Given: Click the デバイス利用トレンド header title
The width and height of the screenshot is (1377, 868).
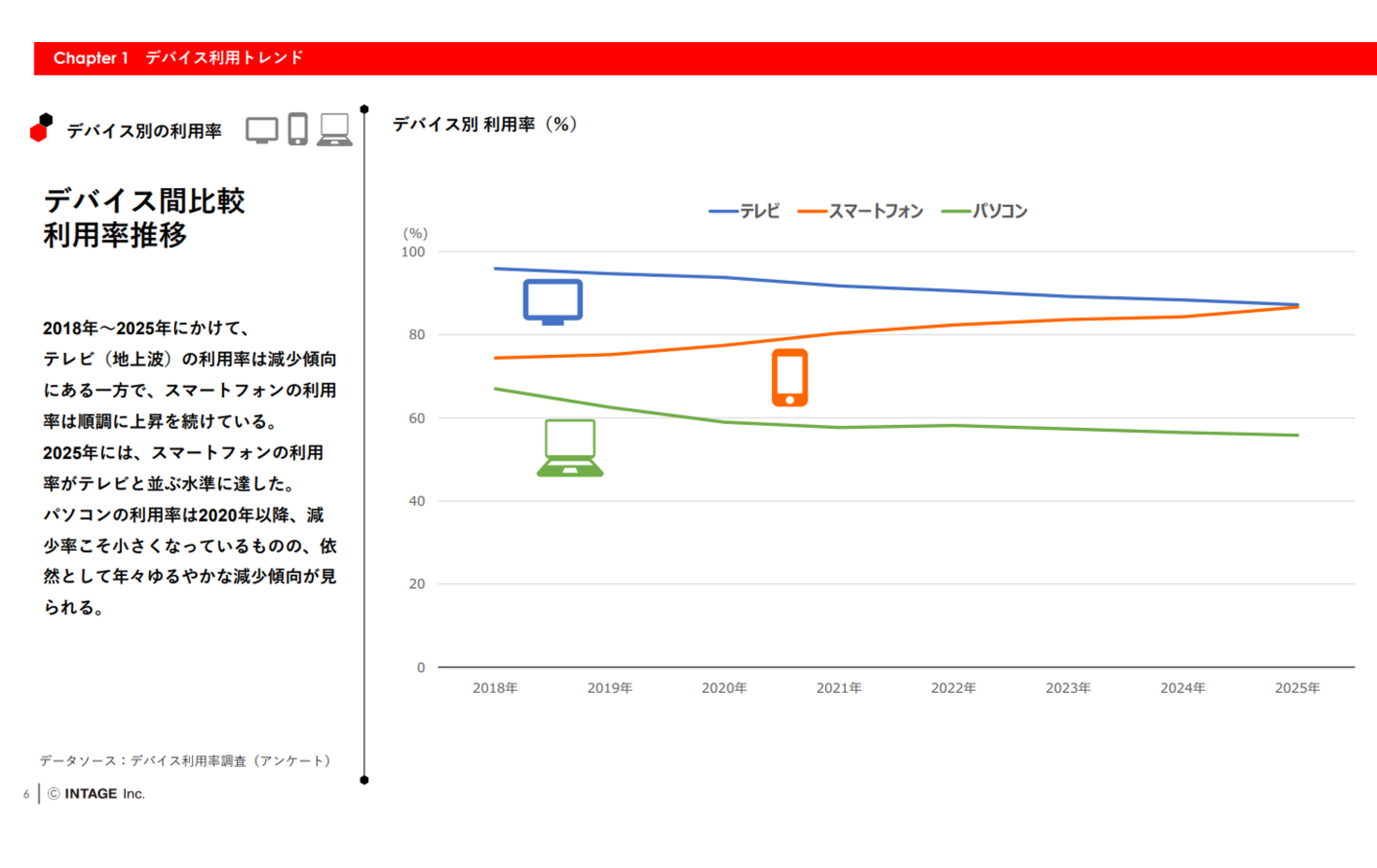Looking at the screenshot, I should click(224, 58).
